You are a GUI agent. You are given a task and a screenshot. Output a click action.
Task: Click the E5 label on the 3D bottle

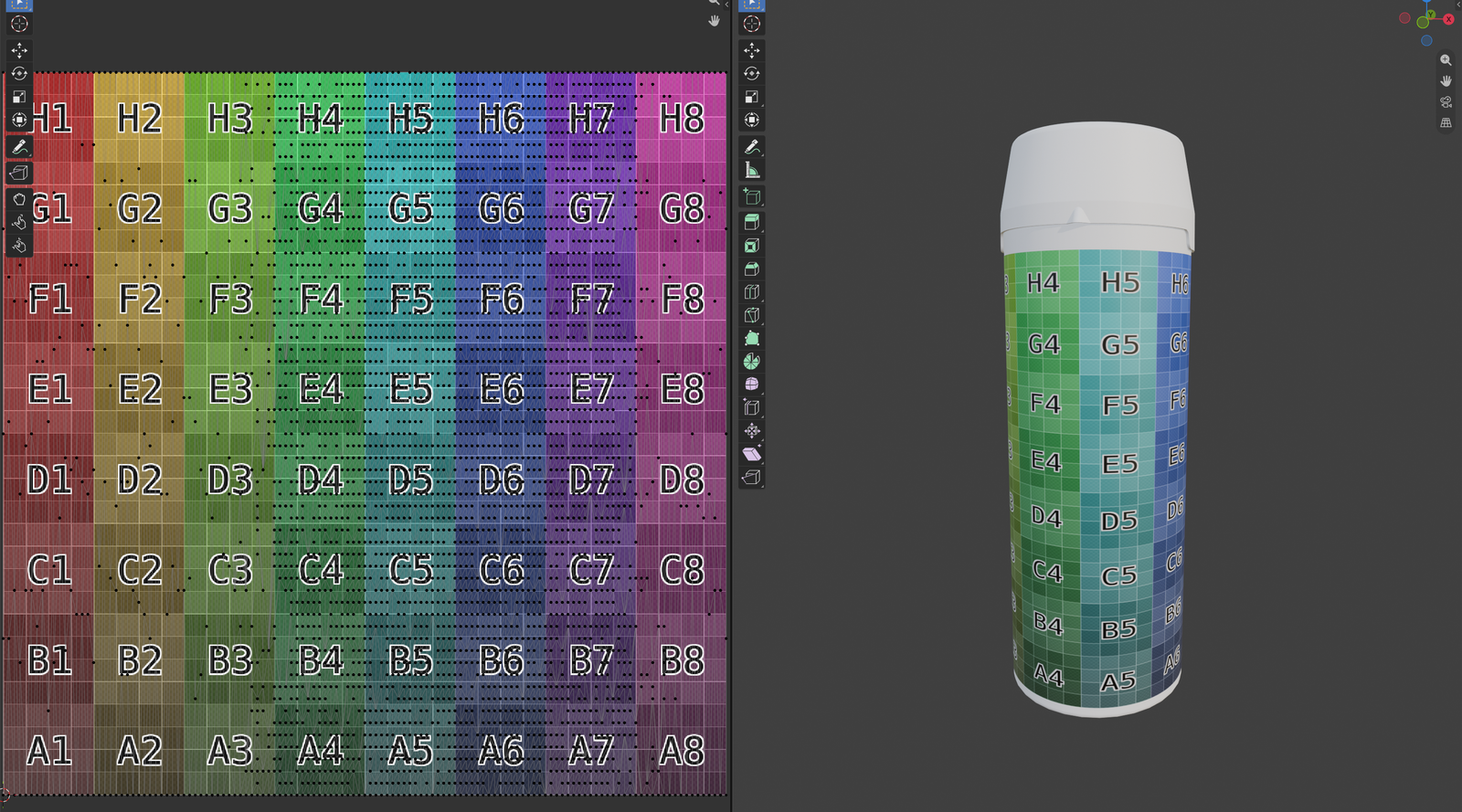point(1120,464)
